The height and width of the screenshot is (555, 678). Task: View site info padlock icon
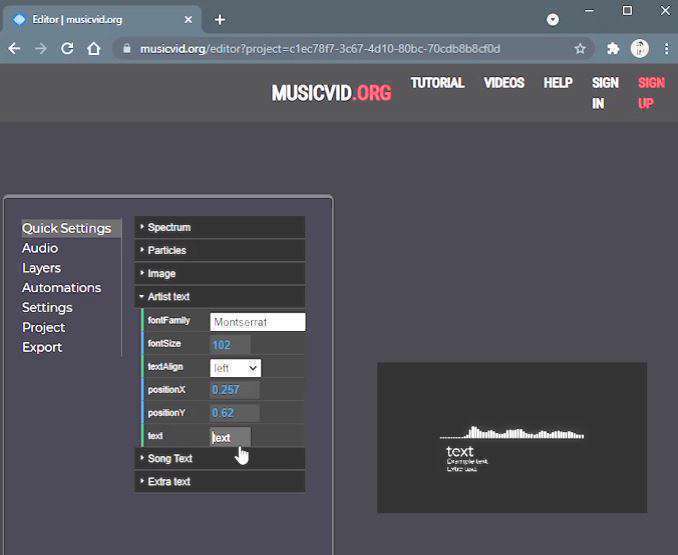[127, 48]
